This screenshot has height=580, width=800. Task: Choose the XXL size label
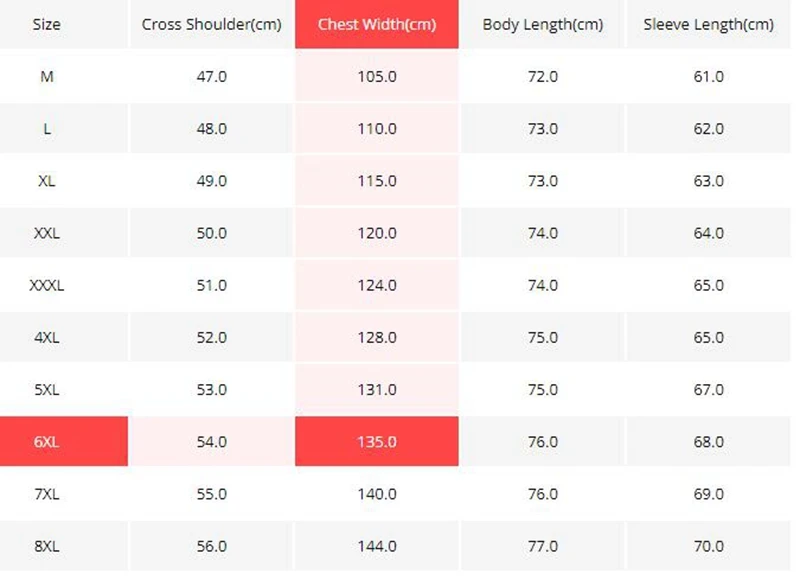point(47,233)
